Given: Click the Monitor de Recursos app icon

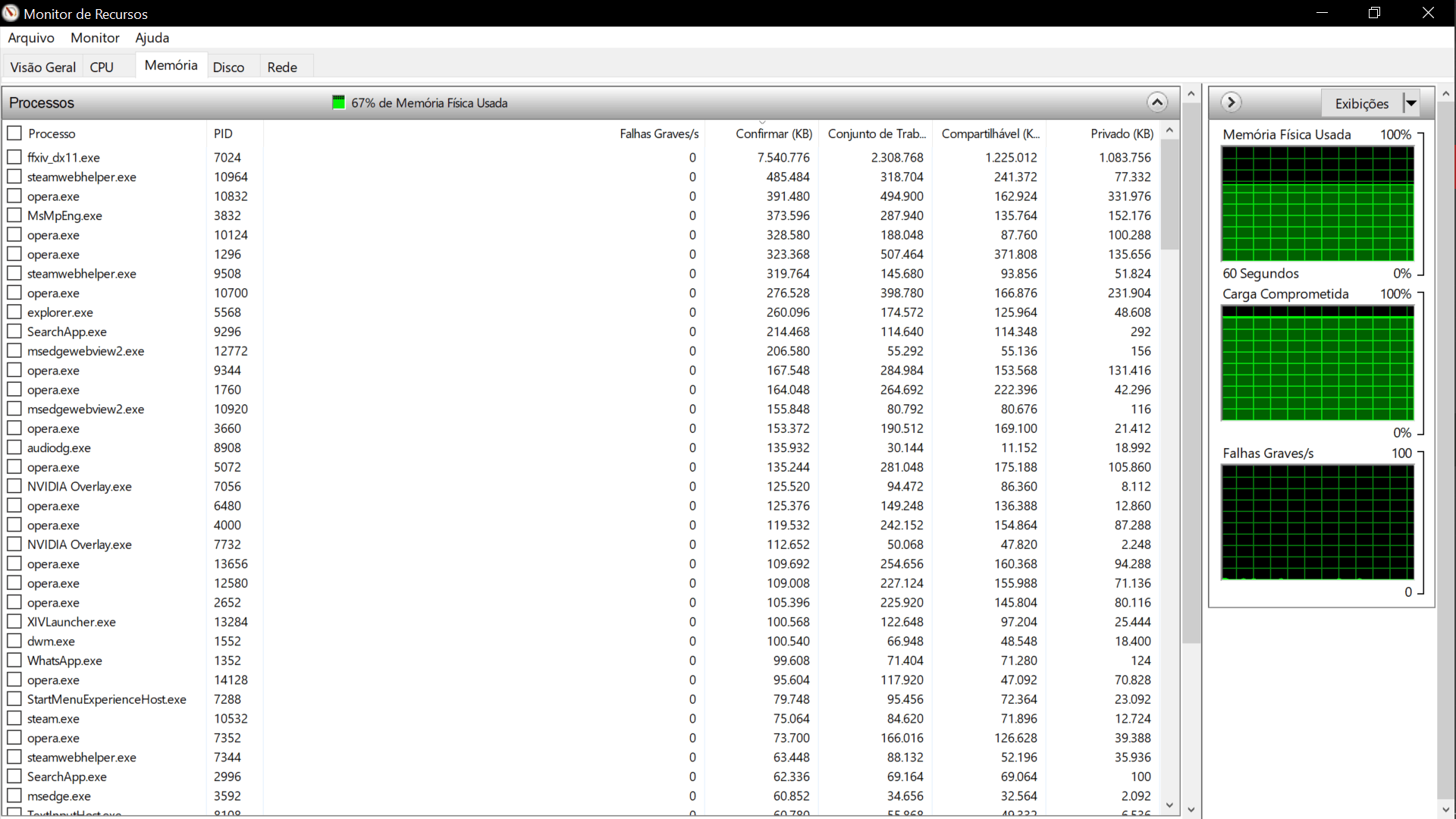Looking at the screenshot, I should (11, 13).
